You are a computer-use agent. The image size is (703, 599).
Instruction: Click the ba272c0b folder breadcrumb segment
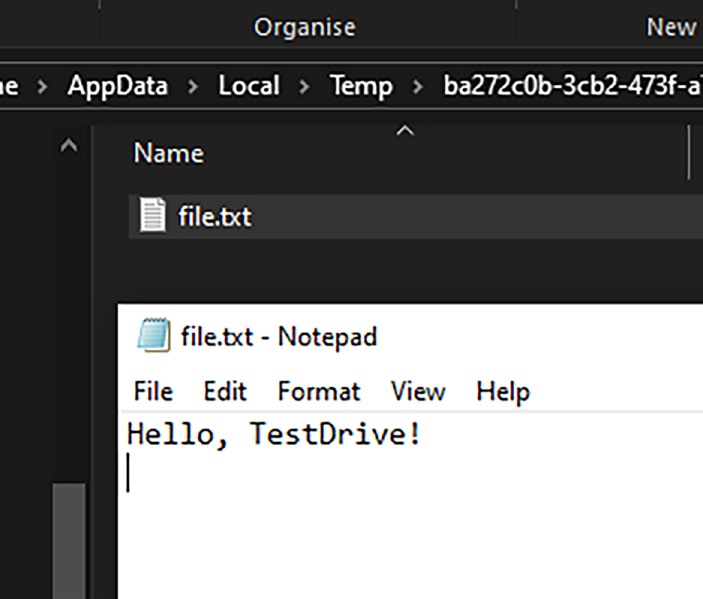570,86
